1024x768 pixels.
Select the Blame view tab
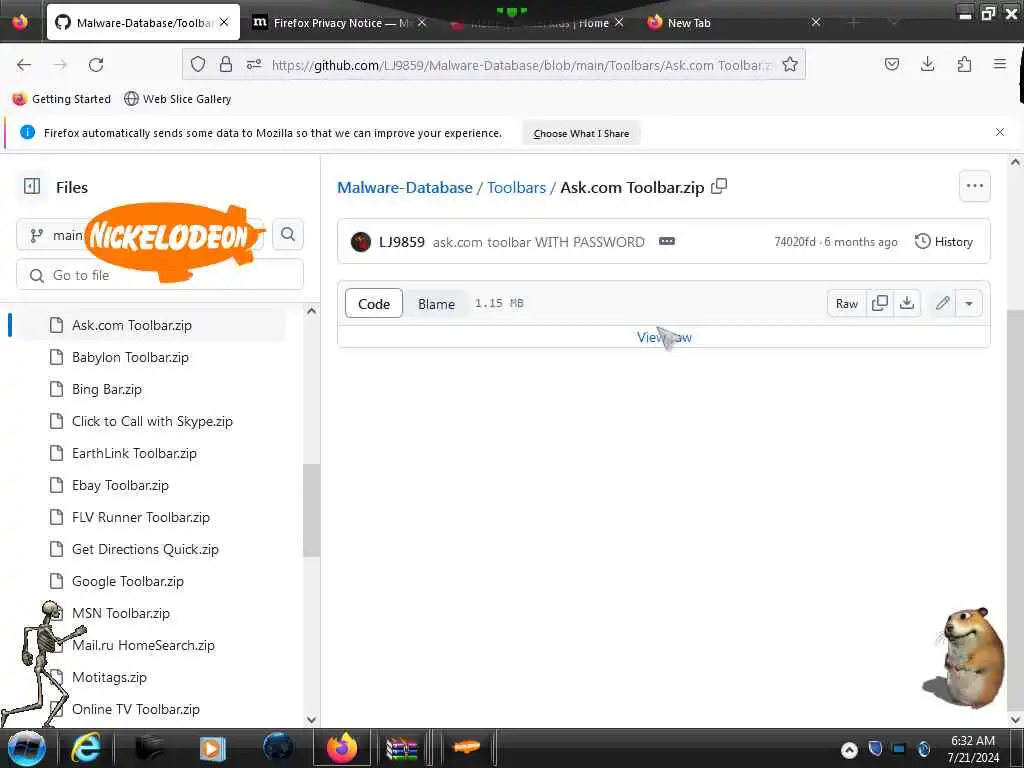point(436,304)
